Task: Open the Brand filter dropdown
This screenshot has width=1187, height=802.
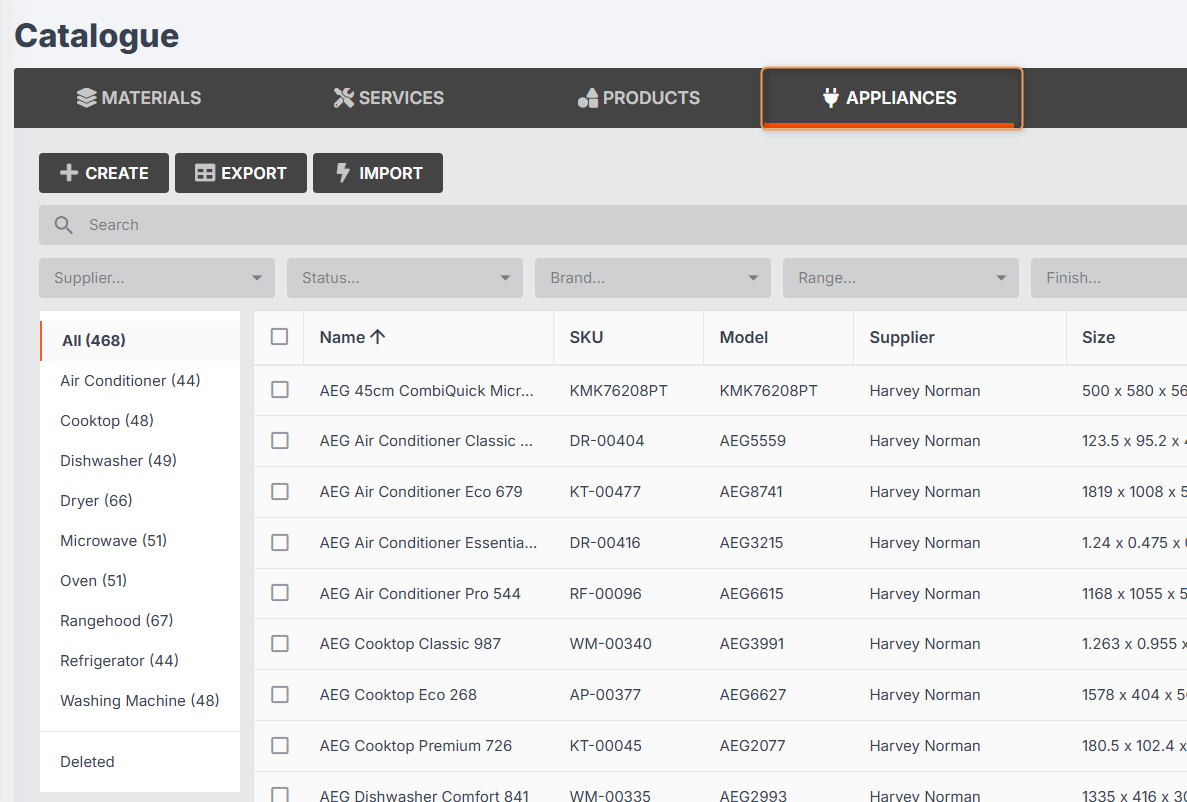Action: pyautogui.click(x=653, y=278)
